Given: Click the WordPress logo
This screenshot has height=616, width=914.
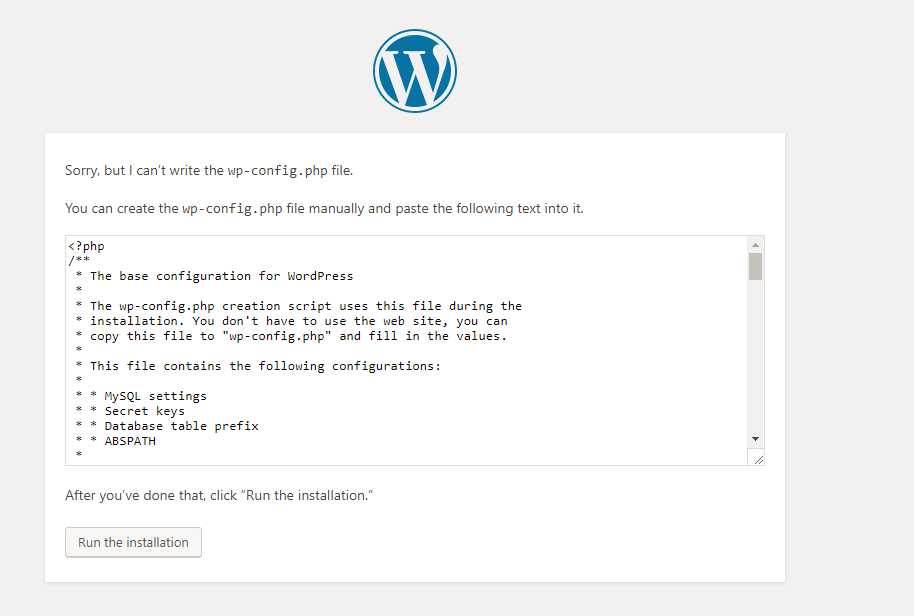Looking at the screenshot, I should 415,71.
